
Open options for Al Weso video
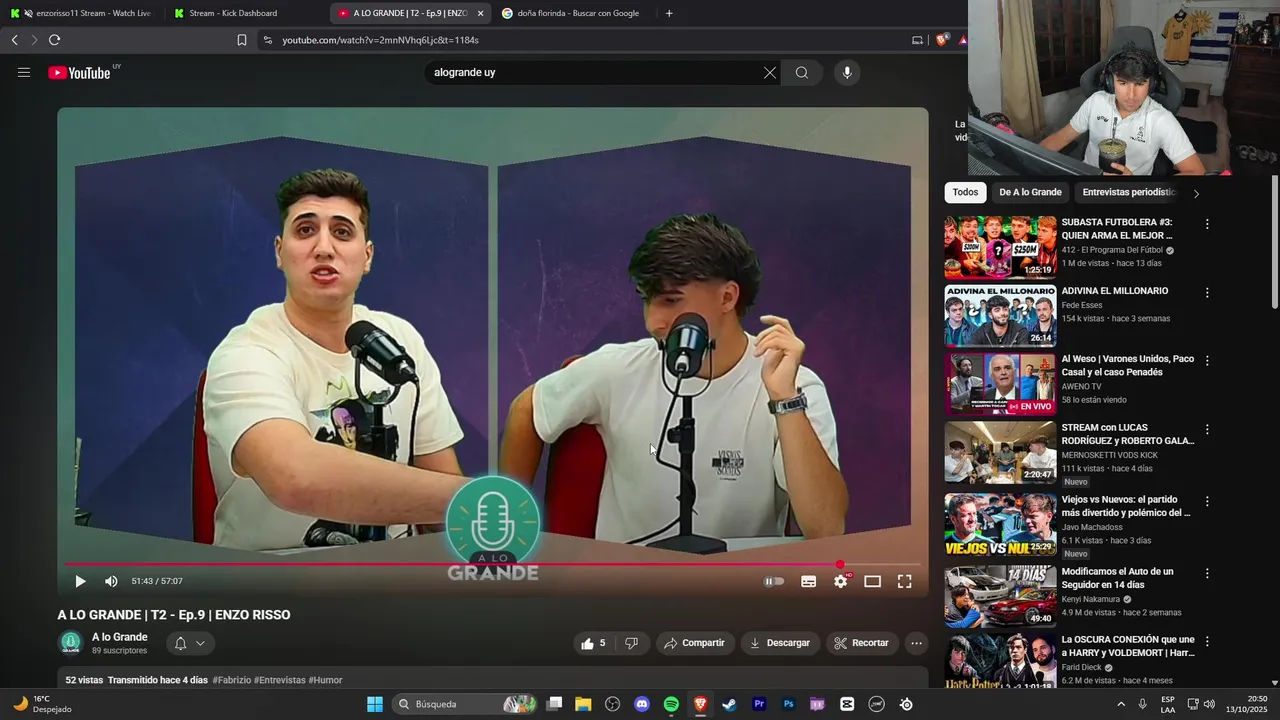coord(1207,360)
